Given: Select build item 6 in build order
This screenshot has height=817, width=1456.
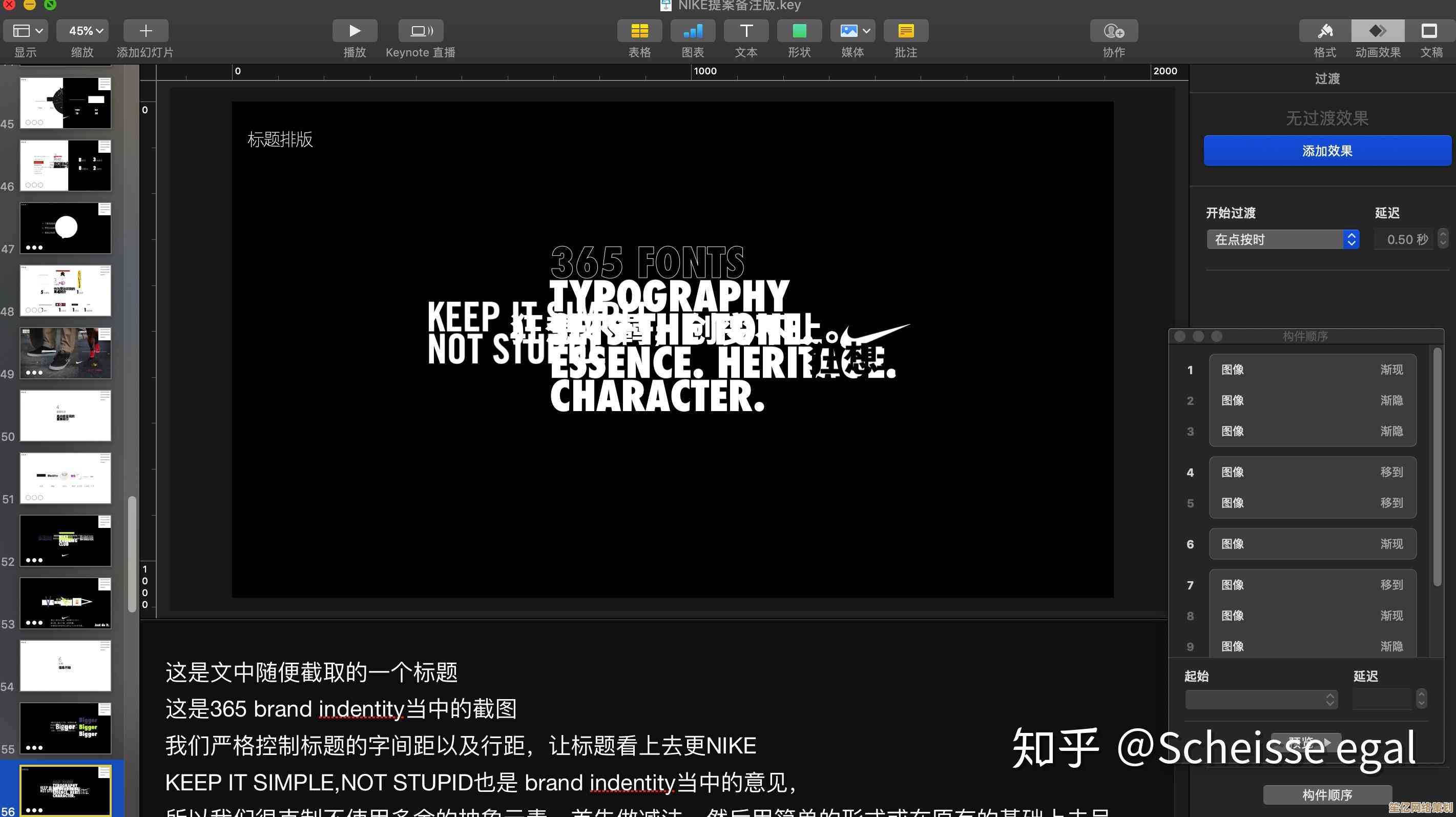Looking at the screenshot, I should click(x=1312, y=544).
